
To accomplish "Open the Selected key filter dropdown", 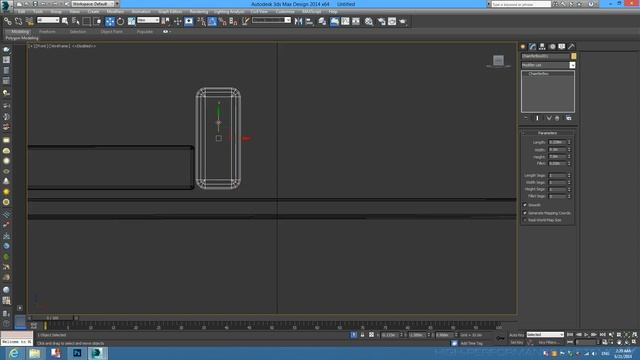I will click(x=545, y=335).
